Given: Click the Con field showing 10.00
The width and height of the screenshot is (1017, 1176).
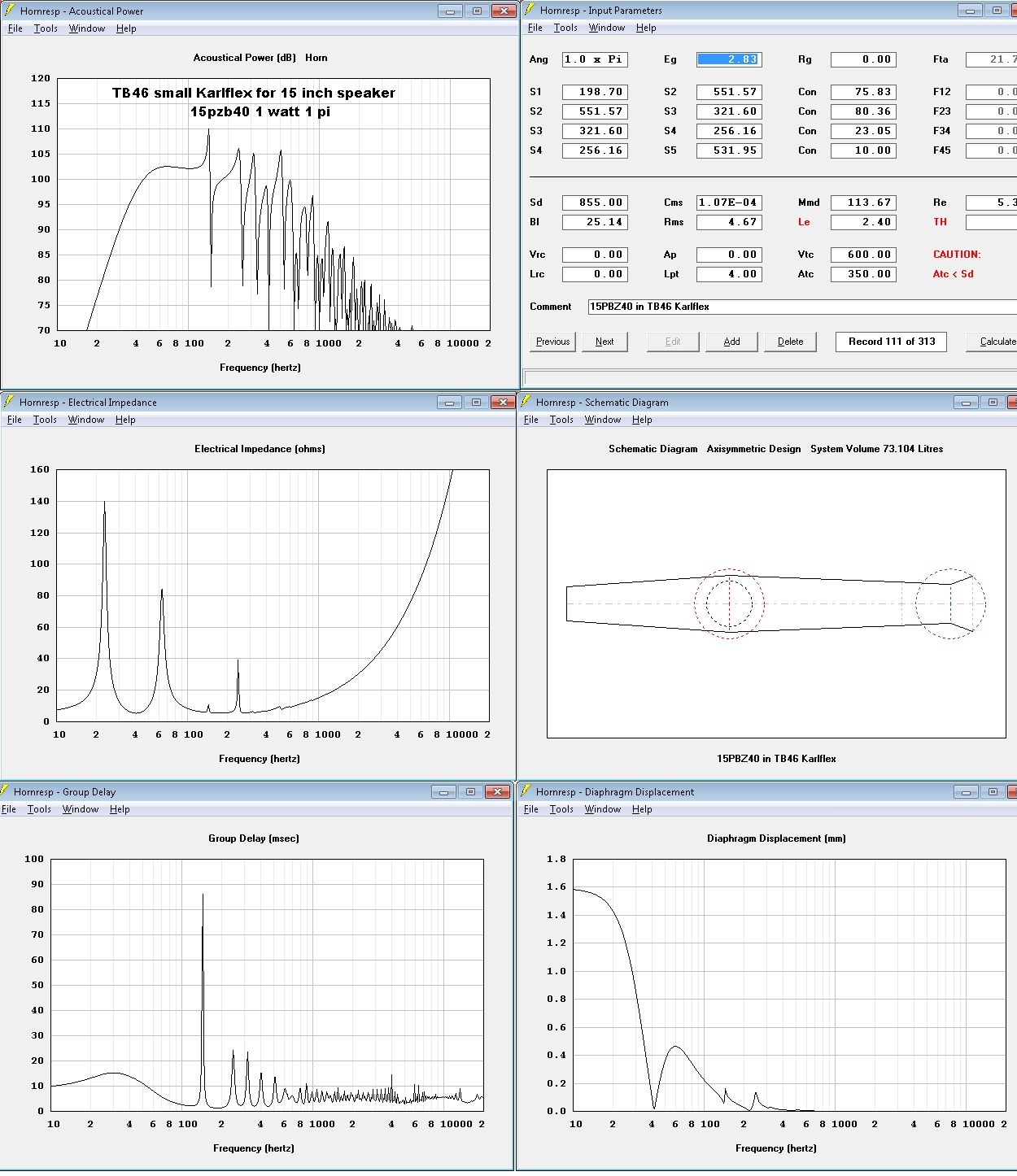Looking at the screenshot, I should [x=863, y=150].
